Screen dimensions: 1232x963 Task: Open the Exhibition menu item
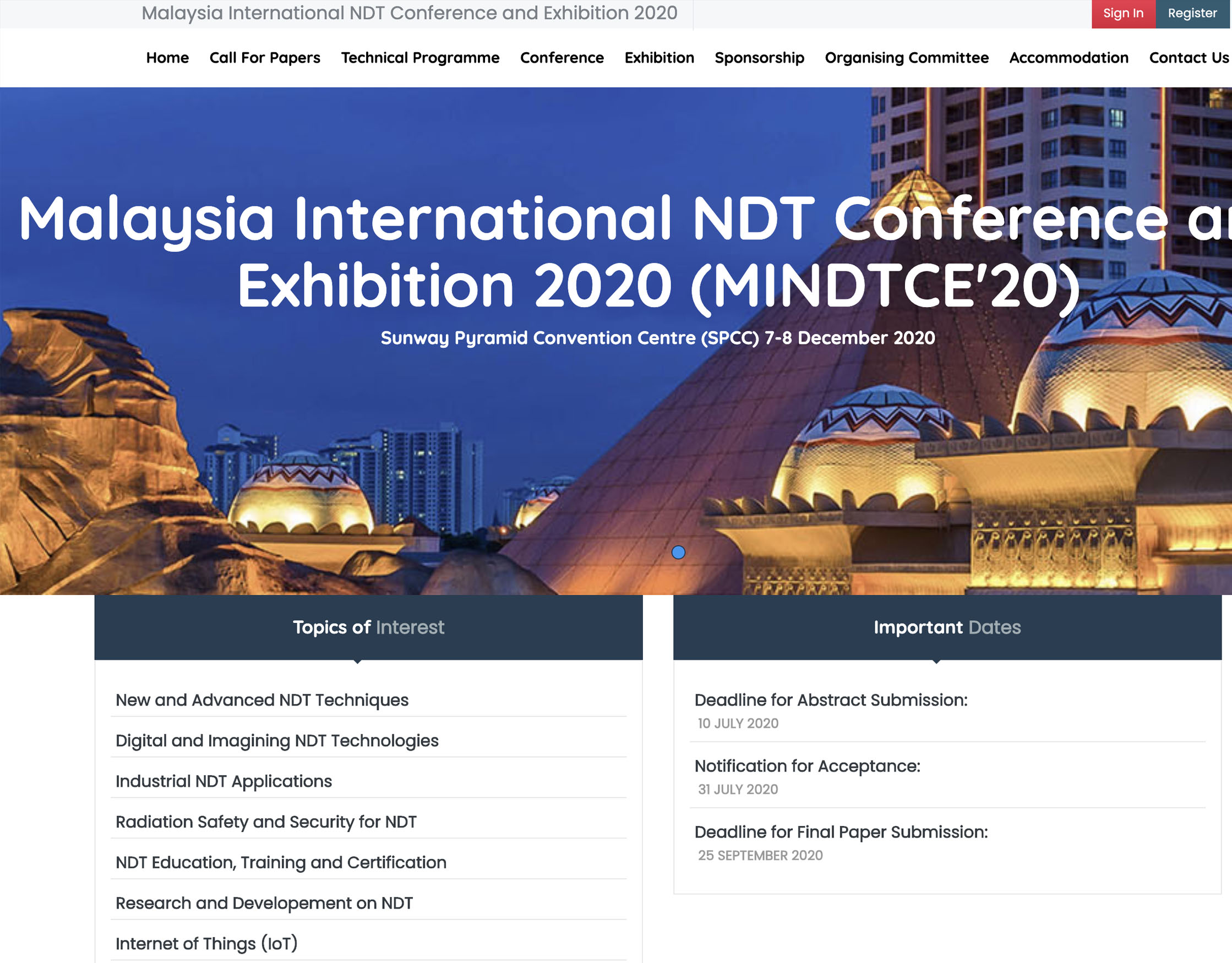click(x=659, y=58)
